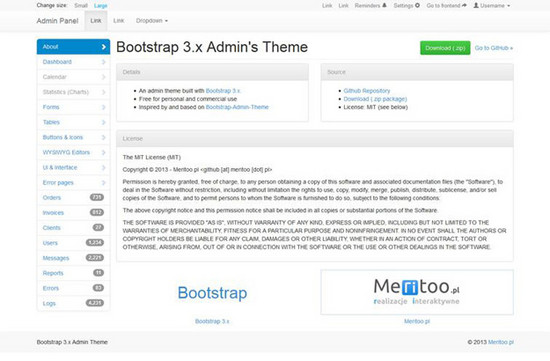The image size is (550, 361).
Task: Switch text size to Small
Action: coord(81,6)
